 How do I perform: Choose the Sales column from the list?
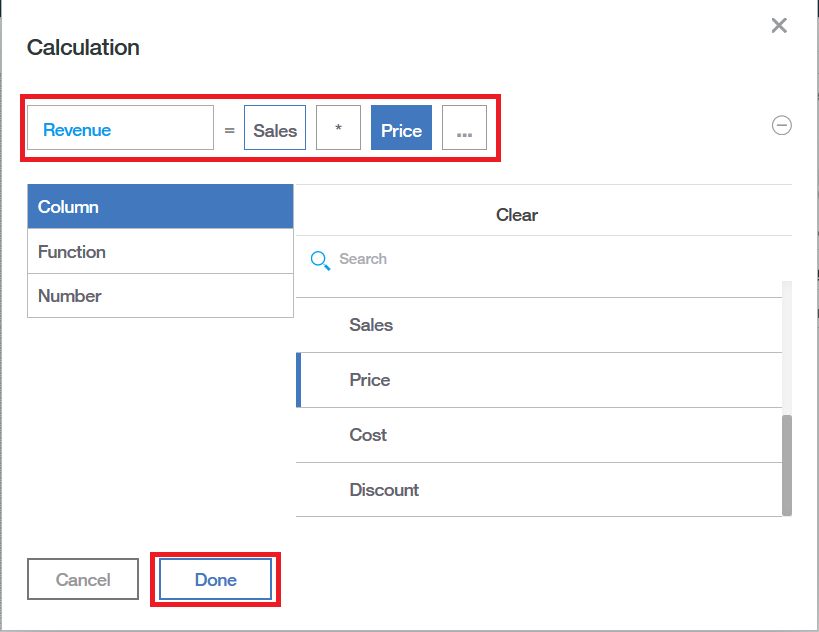click(x=539, y=325)
